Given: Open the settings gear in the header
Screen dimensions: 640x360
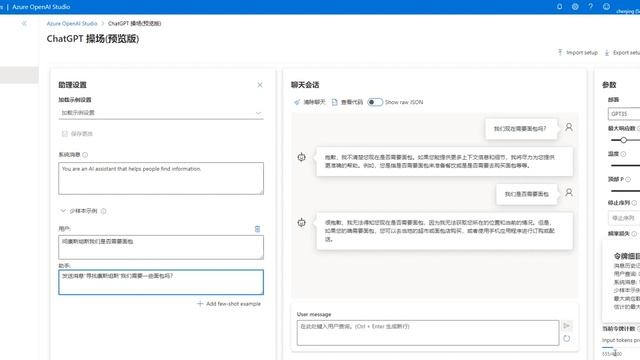Looking at the screenshot, I should coord(575,7).
